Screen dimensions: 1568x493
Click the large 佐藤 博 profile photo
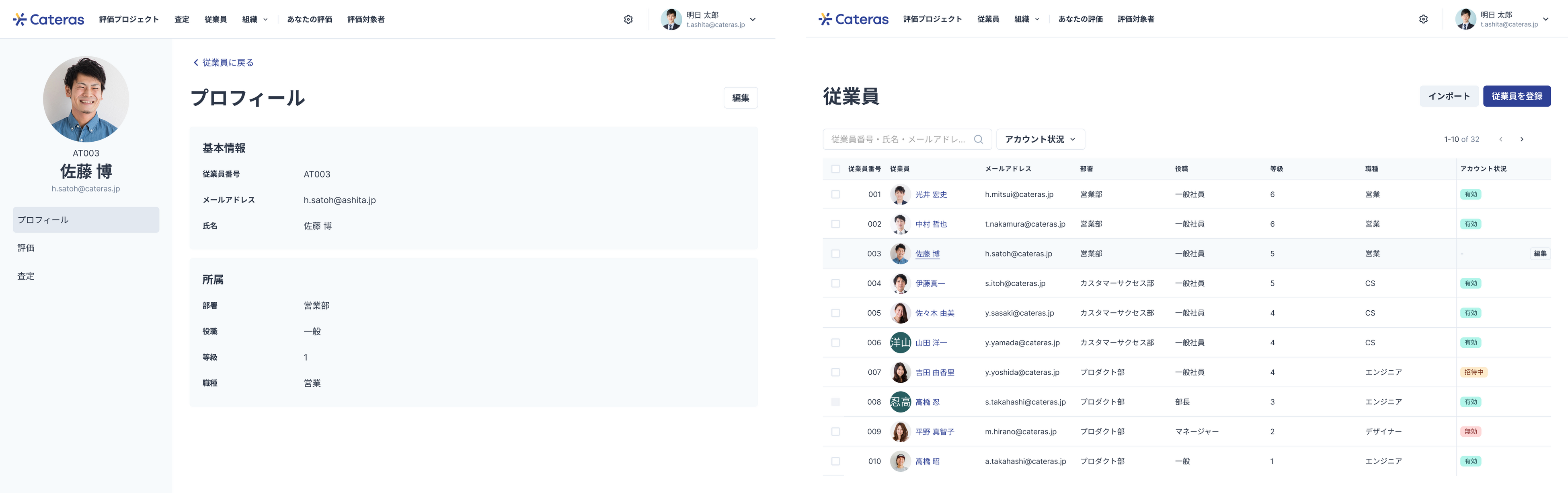pos(86,99)
